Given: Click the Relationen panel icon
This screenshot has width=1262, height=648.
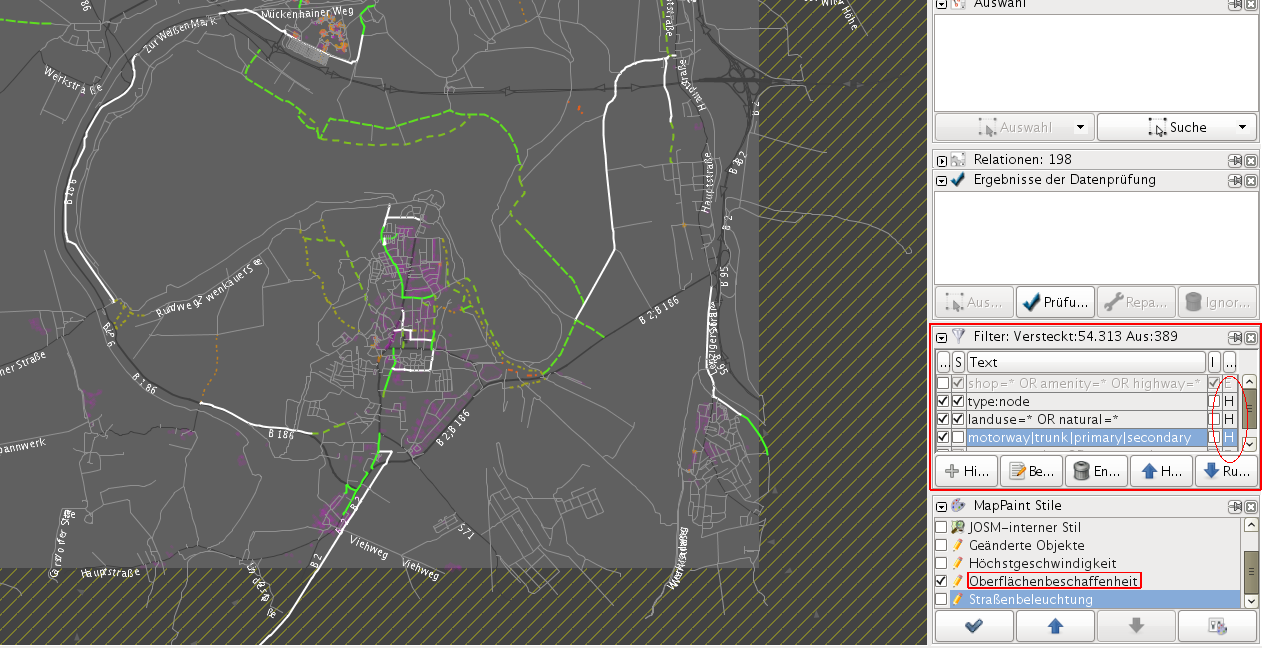Looking at the screenshot, I should 958,160.
